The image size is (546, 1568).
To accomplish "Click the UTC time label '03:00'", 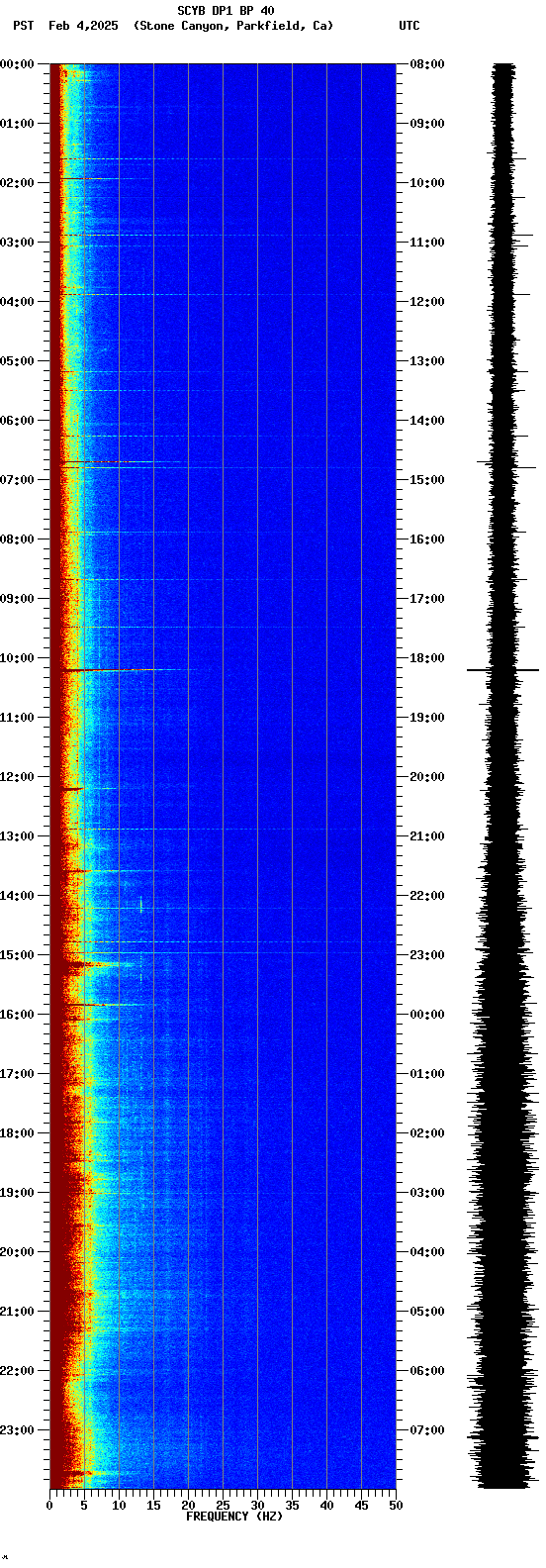I will click(427, 1193).
